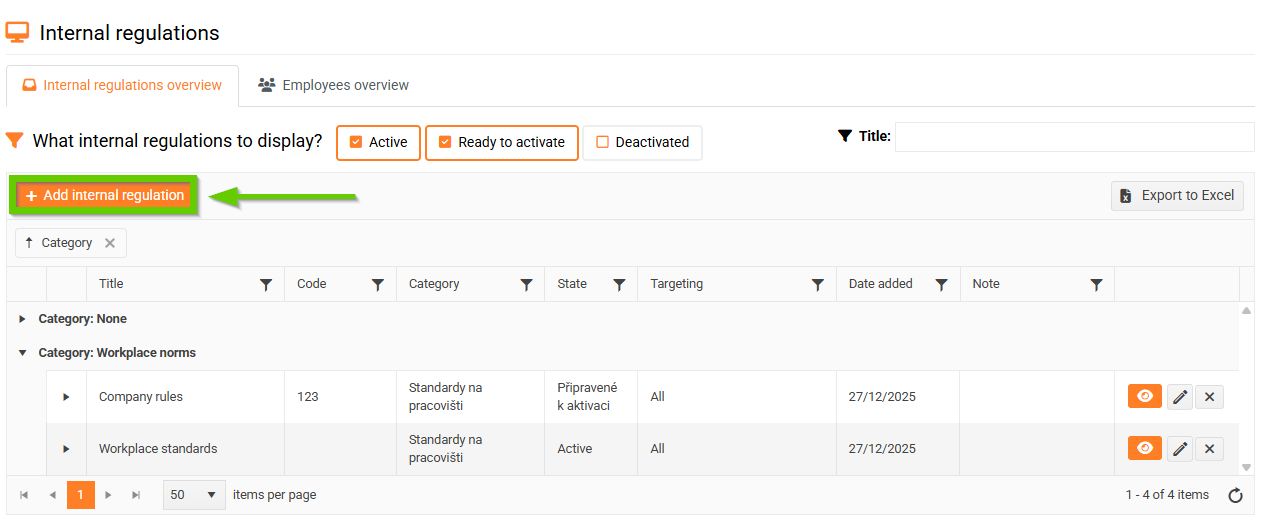
Task: Expand the Company rules row details
Action: tap(66, 397)
